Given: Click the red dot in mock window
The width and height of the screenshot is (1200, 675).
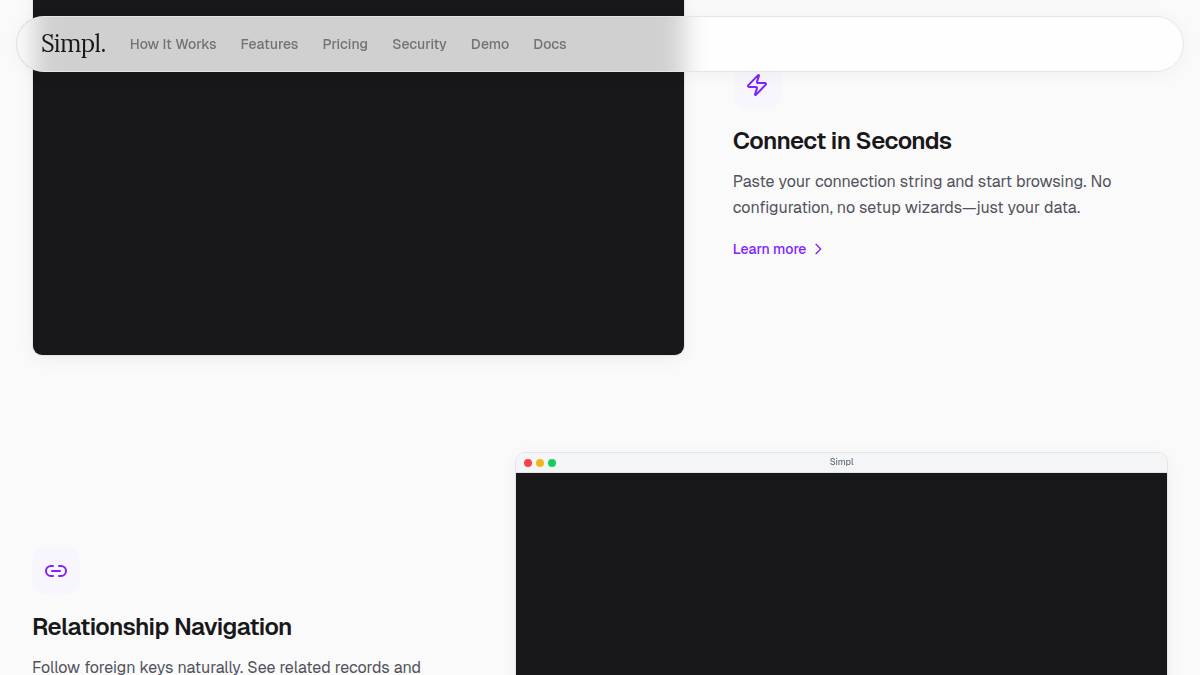Looking at the screenshot, I should coord(528,463).
